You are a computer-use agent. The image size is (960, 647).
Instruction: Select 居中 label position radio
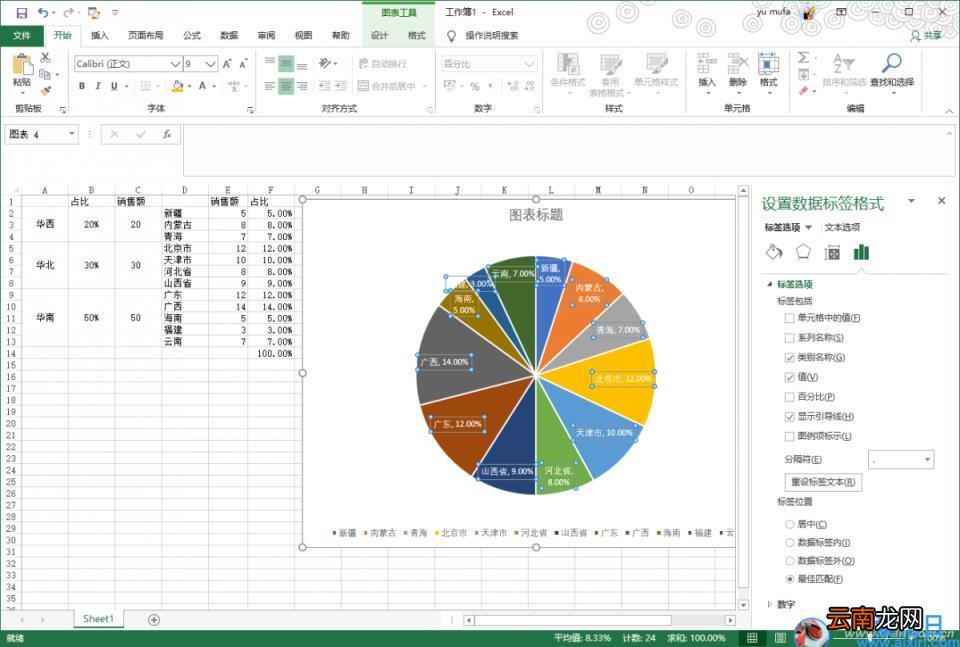(x=789, y=524)
